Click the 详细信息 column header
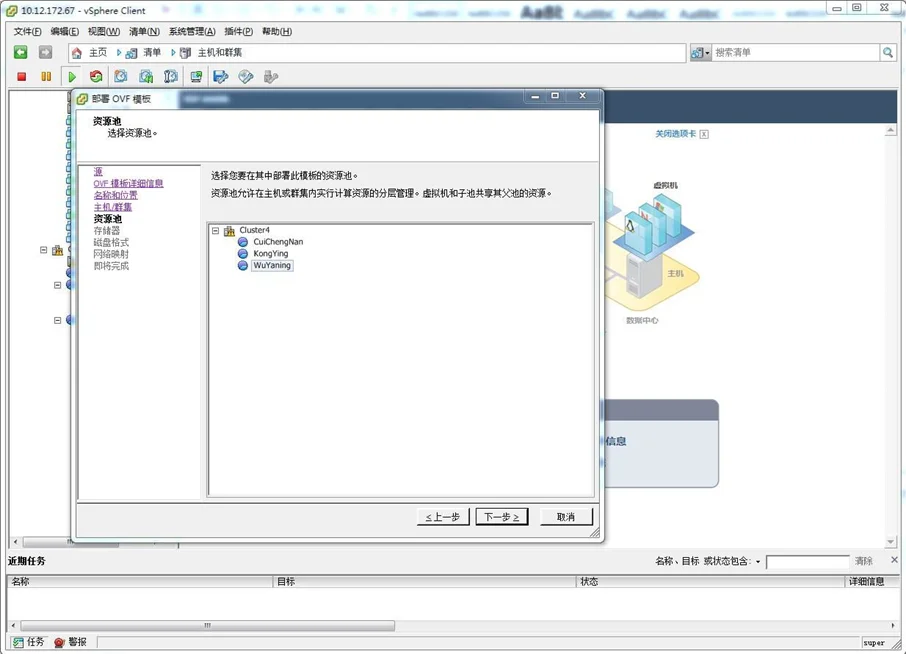The image size is (906, 654). pyautogui.click(x=872, y=582)
